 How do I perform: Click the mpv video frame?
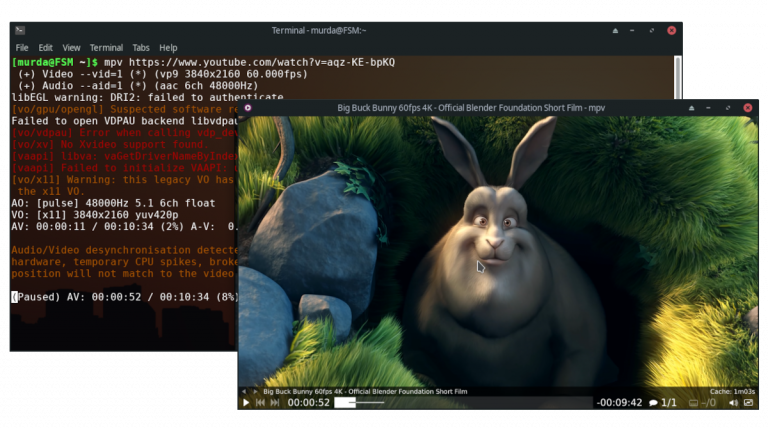(x=498, y=251)
